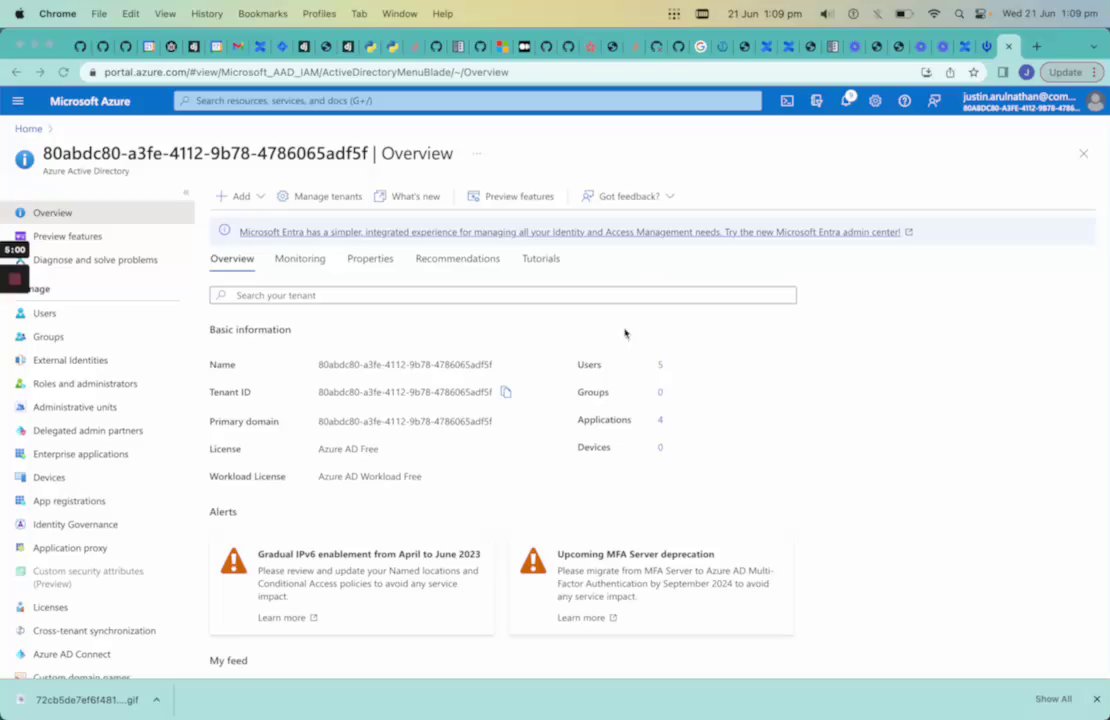Expand the Got feedback? dropdown
Viewport: 1110px width, 720px height.
pos(628,196)
